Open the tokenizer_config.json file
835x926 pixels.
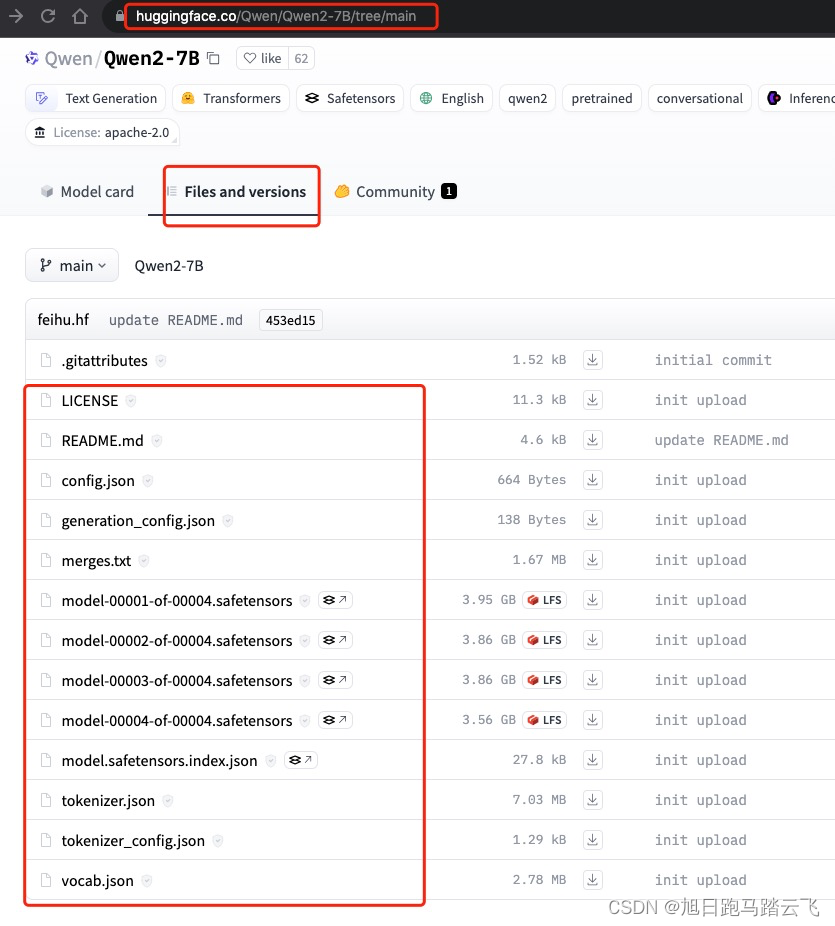pyautogui.click(x=133, y=841)
